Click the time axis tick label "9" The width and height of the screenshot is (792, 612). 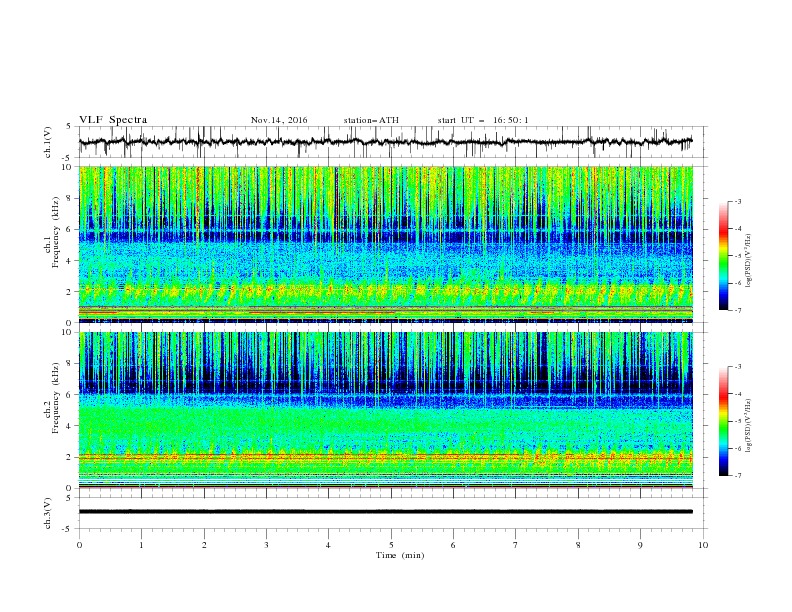coord(640,545)
